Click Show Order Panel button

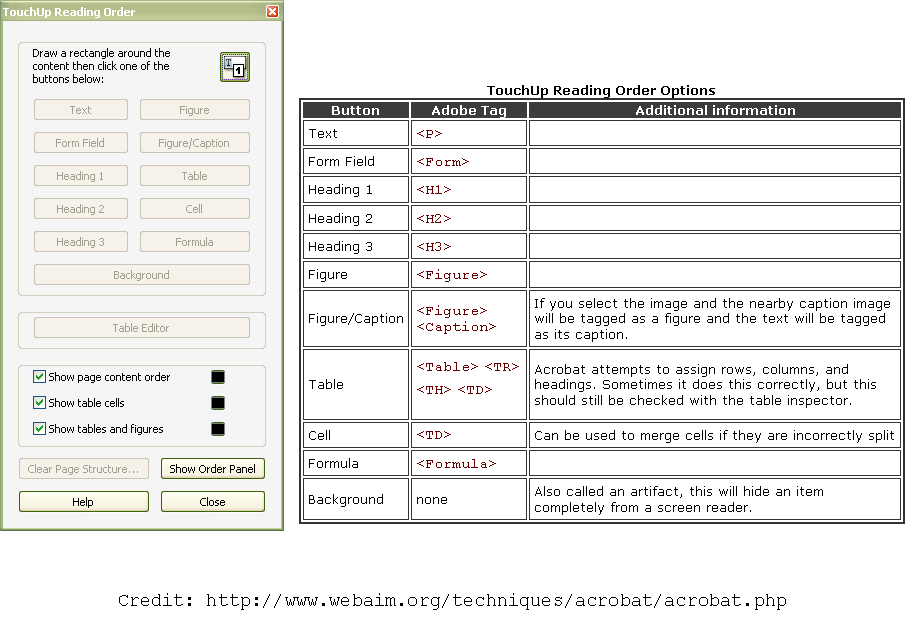click(213, 469)
